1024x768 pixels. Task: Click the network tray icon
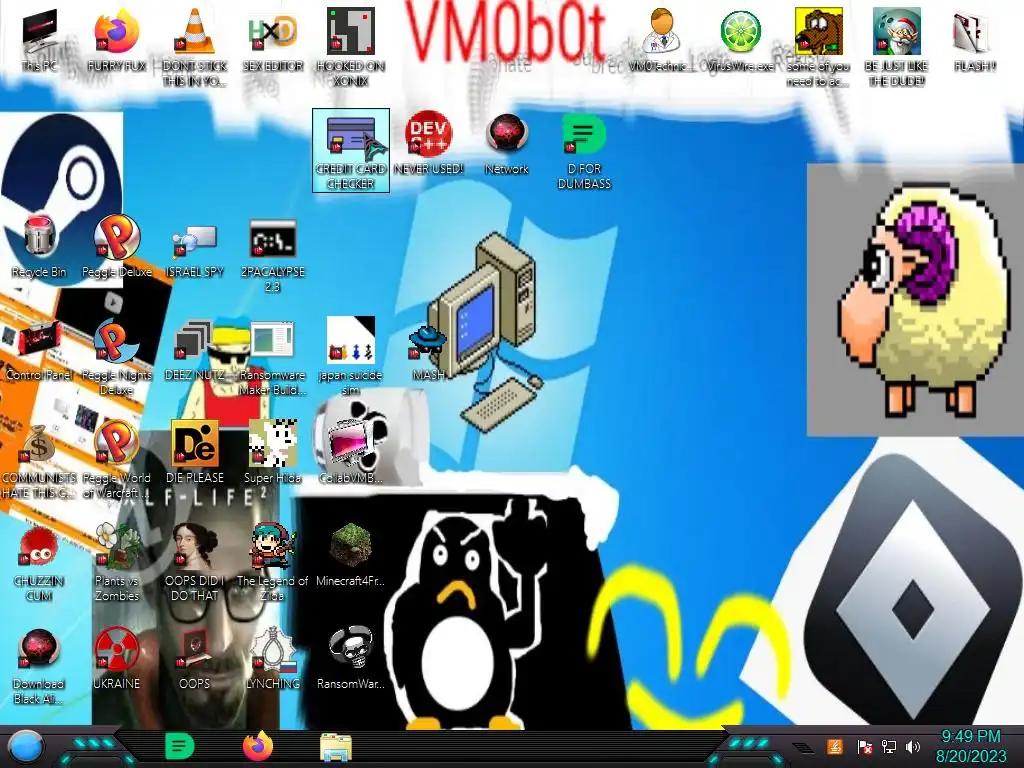point(889,746)
